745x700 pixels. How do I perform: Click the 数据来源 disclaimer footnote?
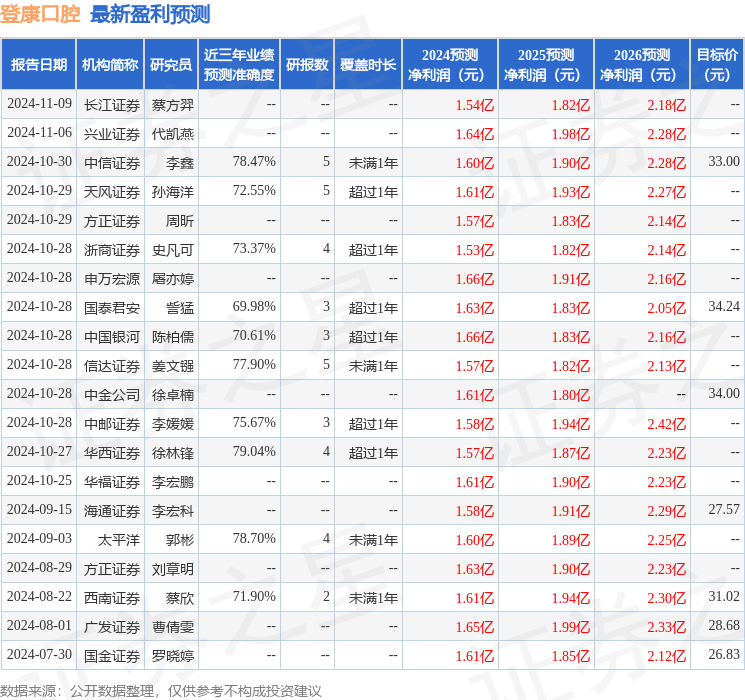coord(161,691)
